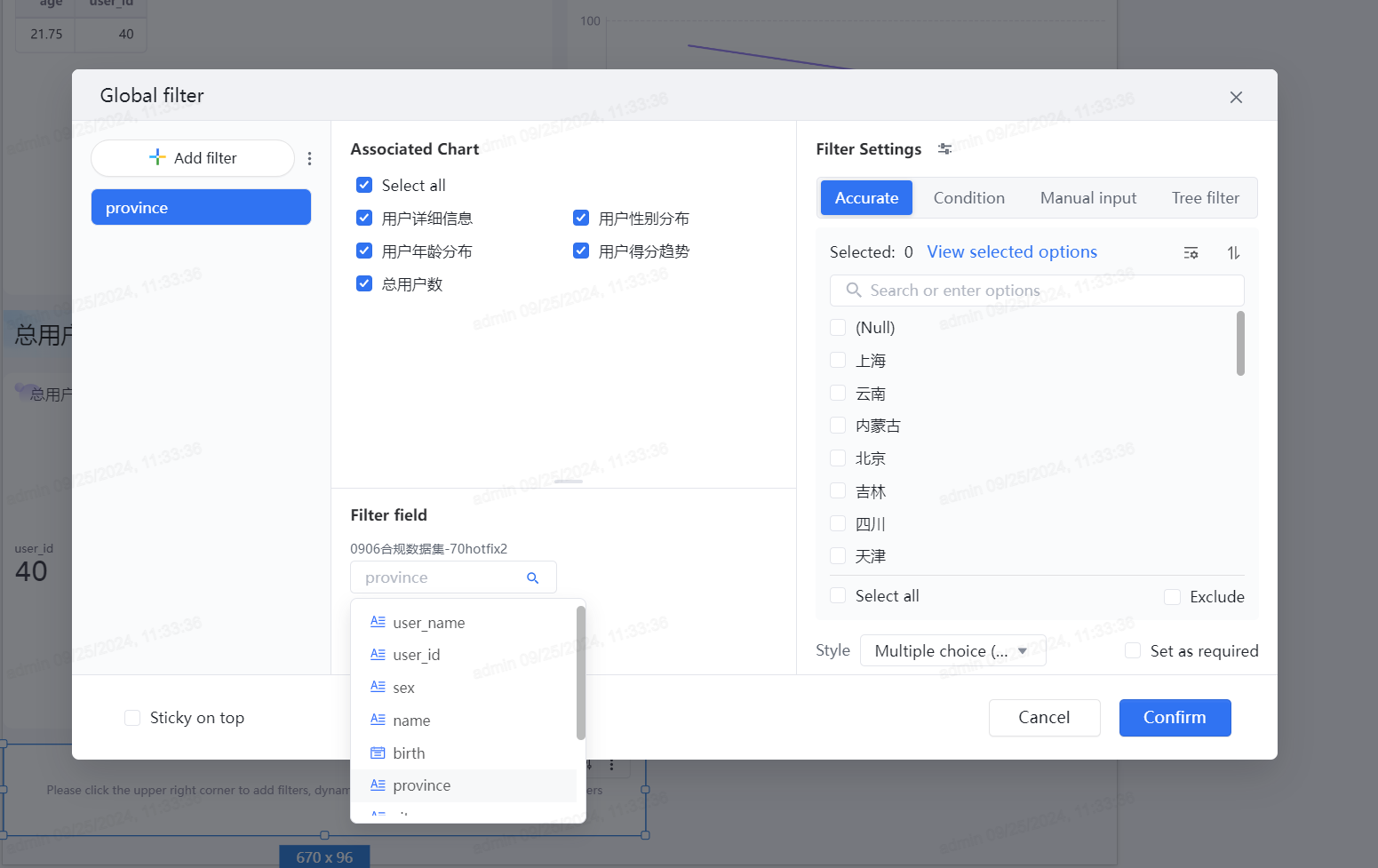
Task: Select the province filter item
Action: point(201,207)
